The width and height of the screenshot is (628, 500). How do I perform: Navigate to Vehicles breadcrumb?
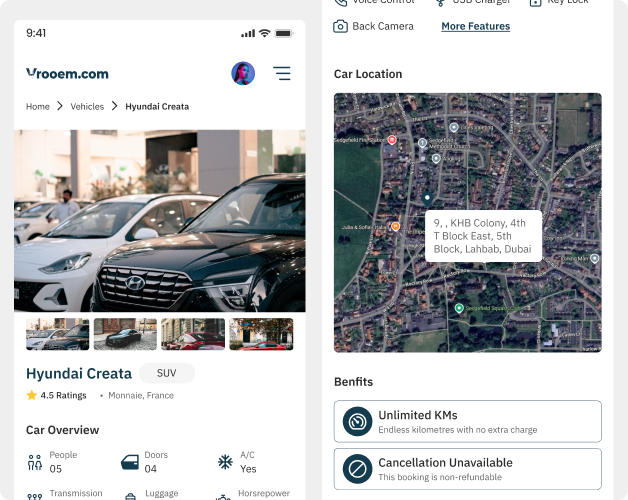[x=87, y=106]
